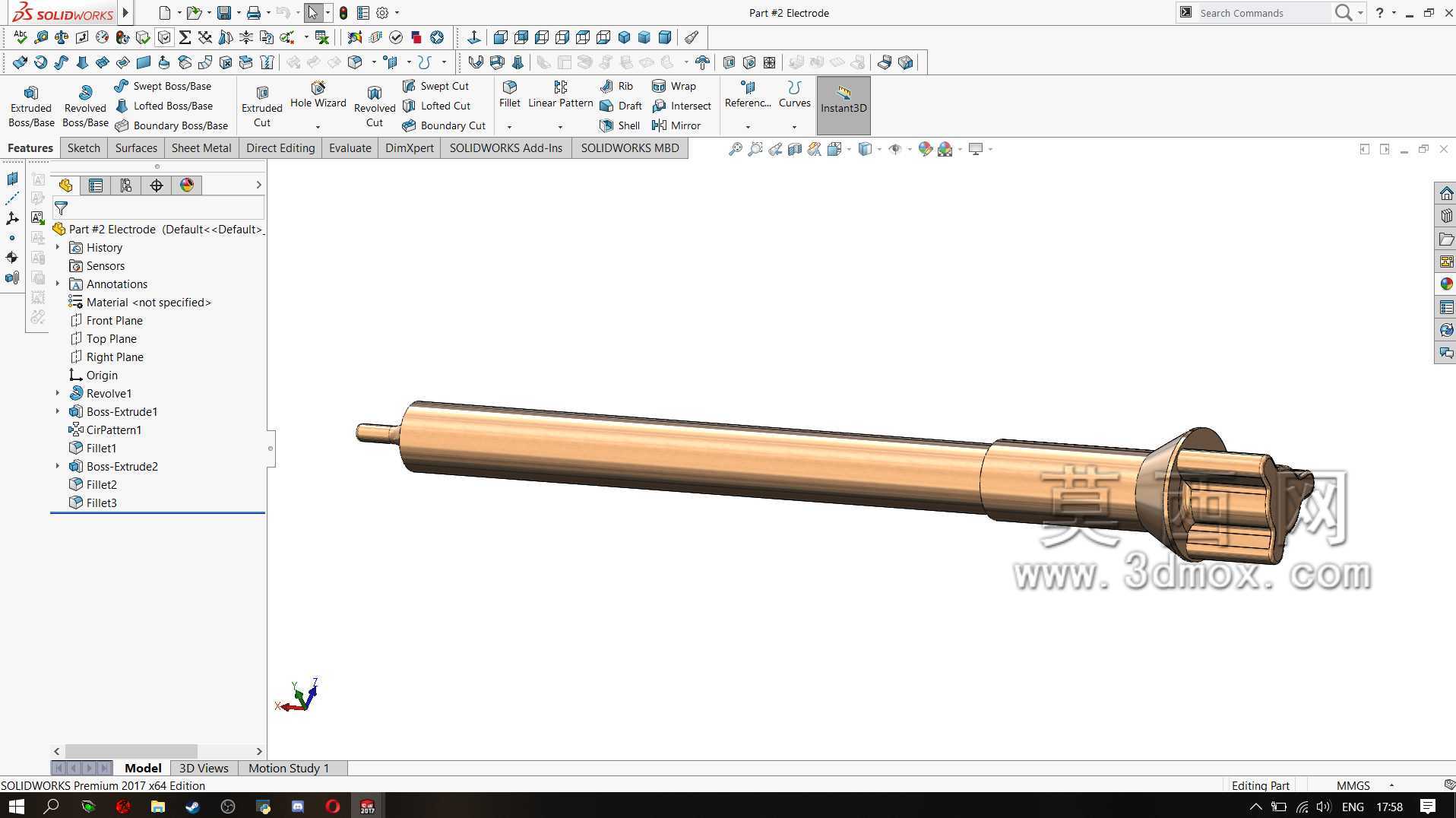Open the MMGS unit system dropdown arrow

(x=1391, y=785)
